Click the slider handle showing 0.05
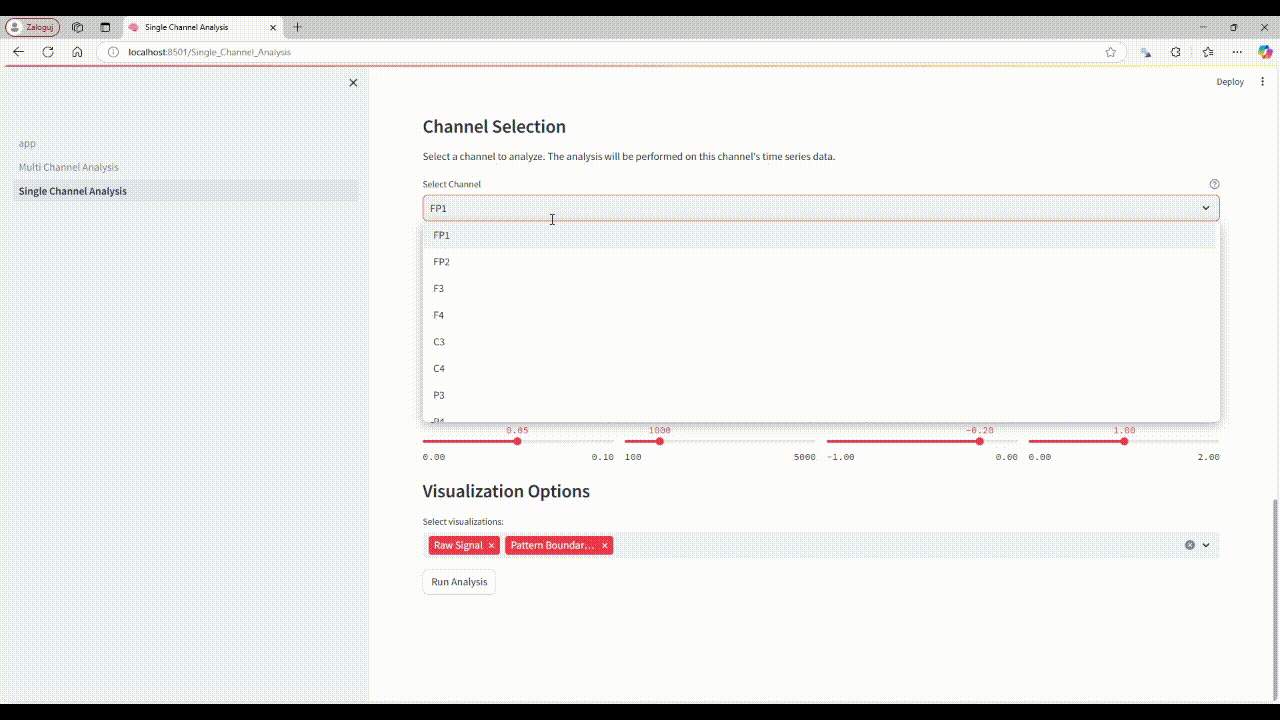 [x=517, y=441]
